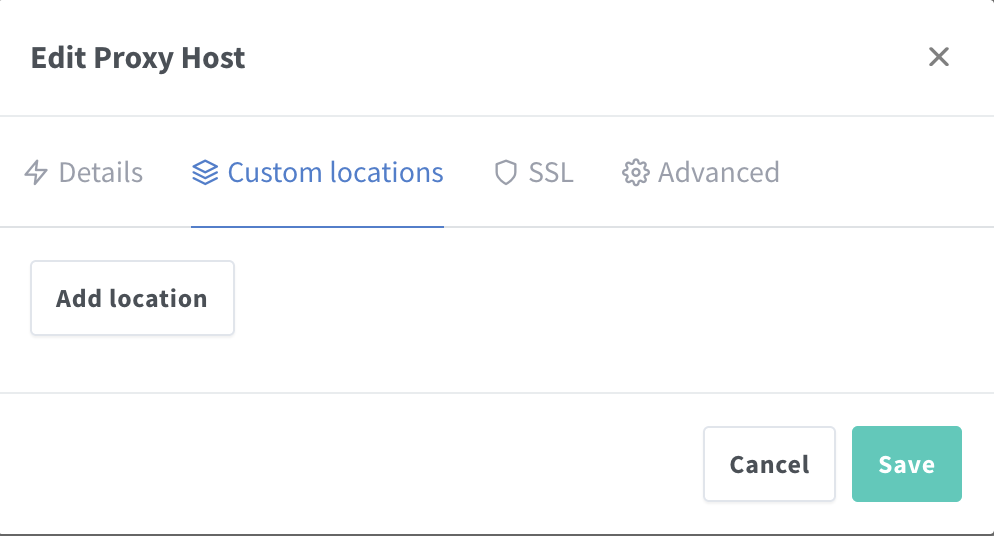
Task: Click the Edit Proxy Host title text
Action: point(138,58)
